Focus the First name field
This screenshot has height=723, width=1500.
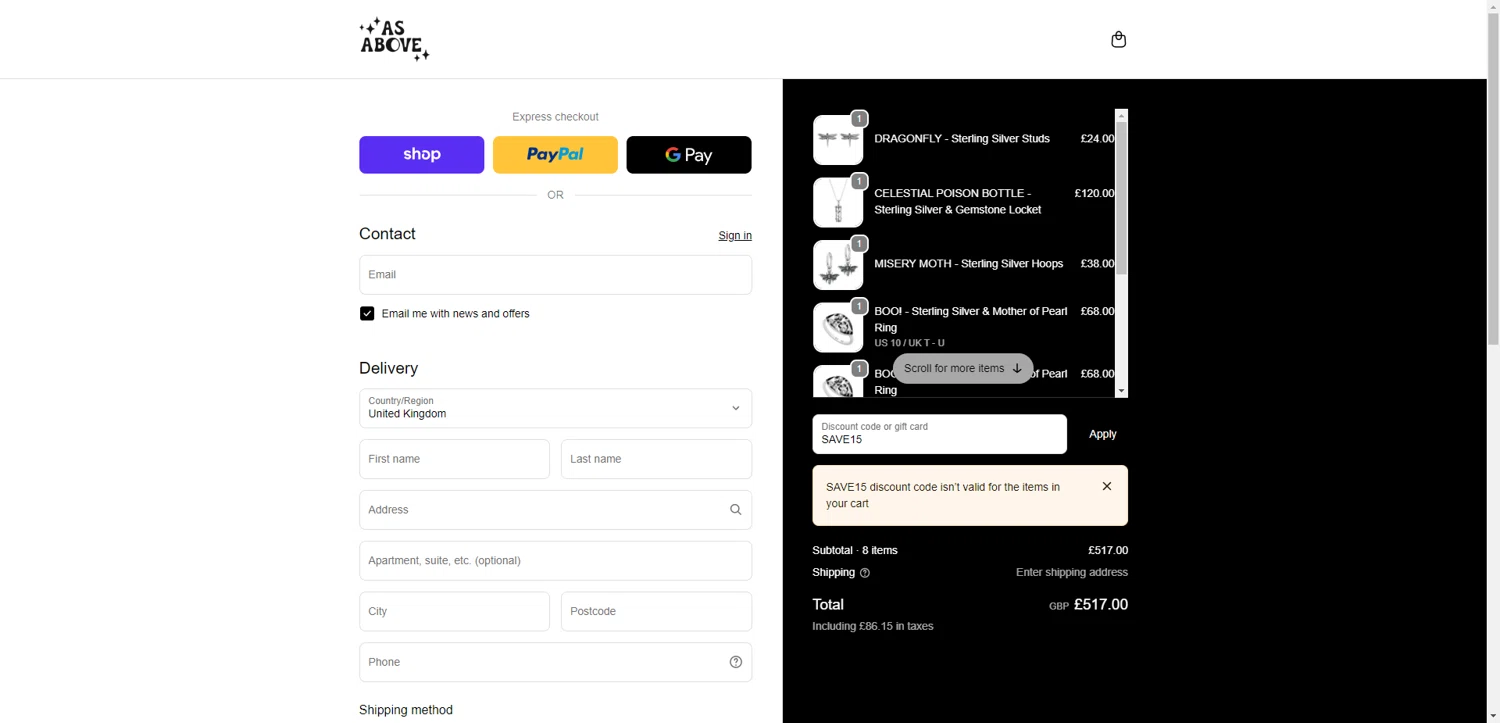[454, 459]
